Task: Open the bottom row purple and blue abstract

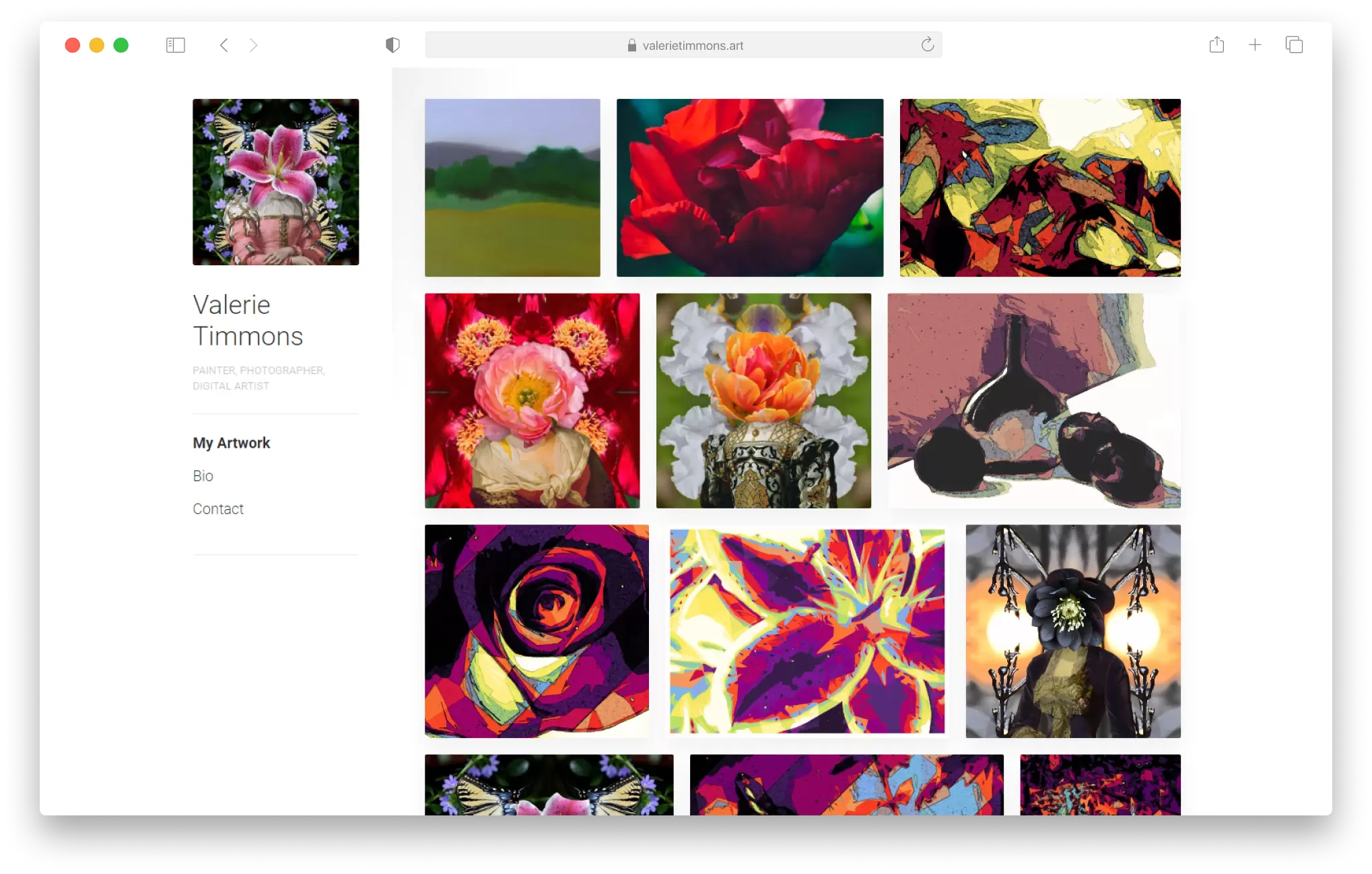Action: [847, 785]
